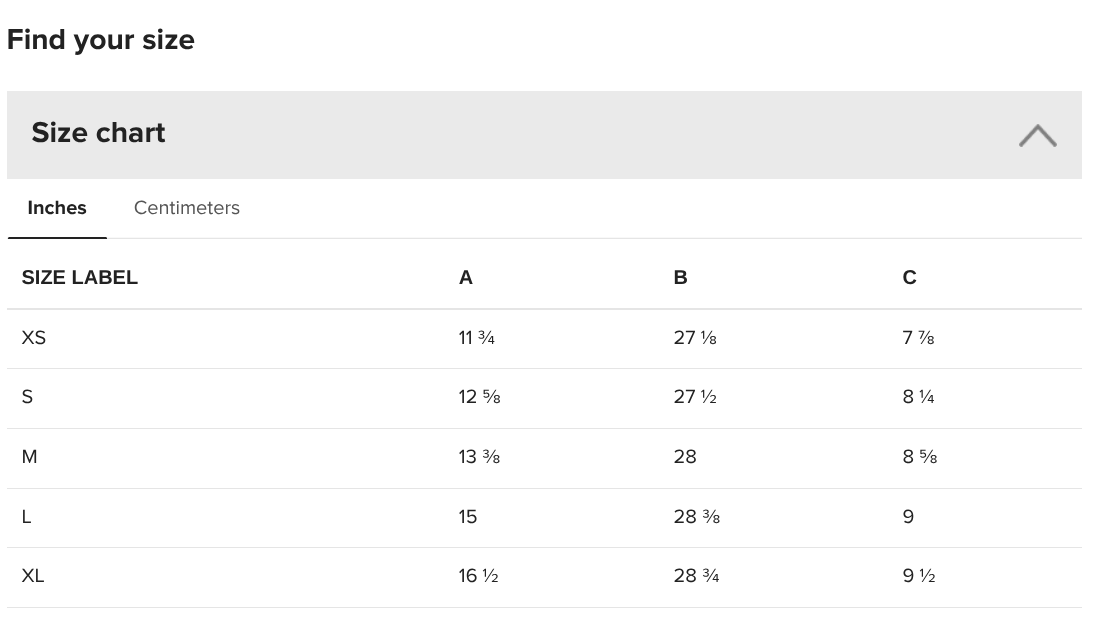Select the S size row label
Image resolution: width=1094 pixels, height=639 pixels.
(x=27, y=397)
